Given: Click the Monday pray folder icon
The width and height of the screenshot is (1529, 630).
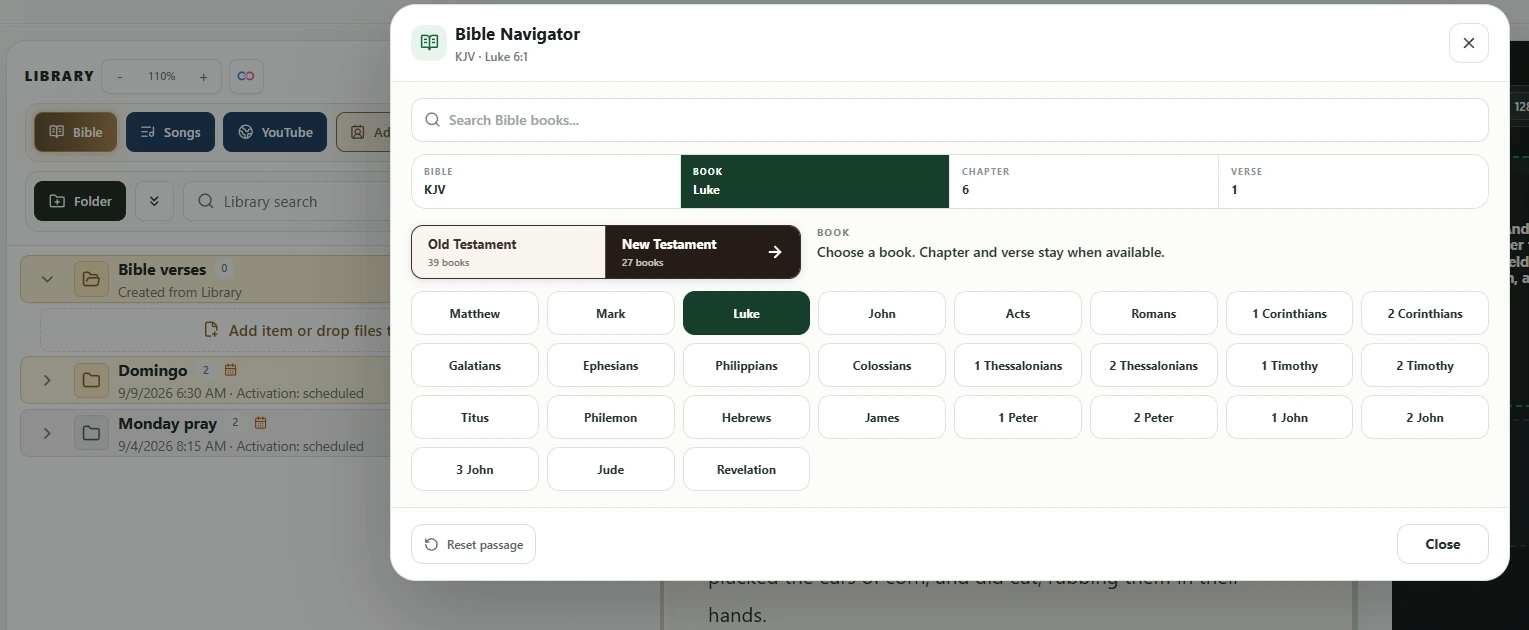Looking at the screenshot, I should tap(91, 433).
